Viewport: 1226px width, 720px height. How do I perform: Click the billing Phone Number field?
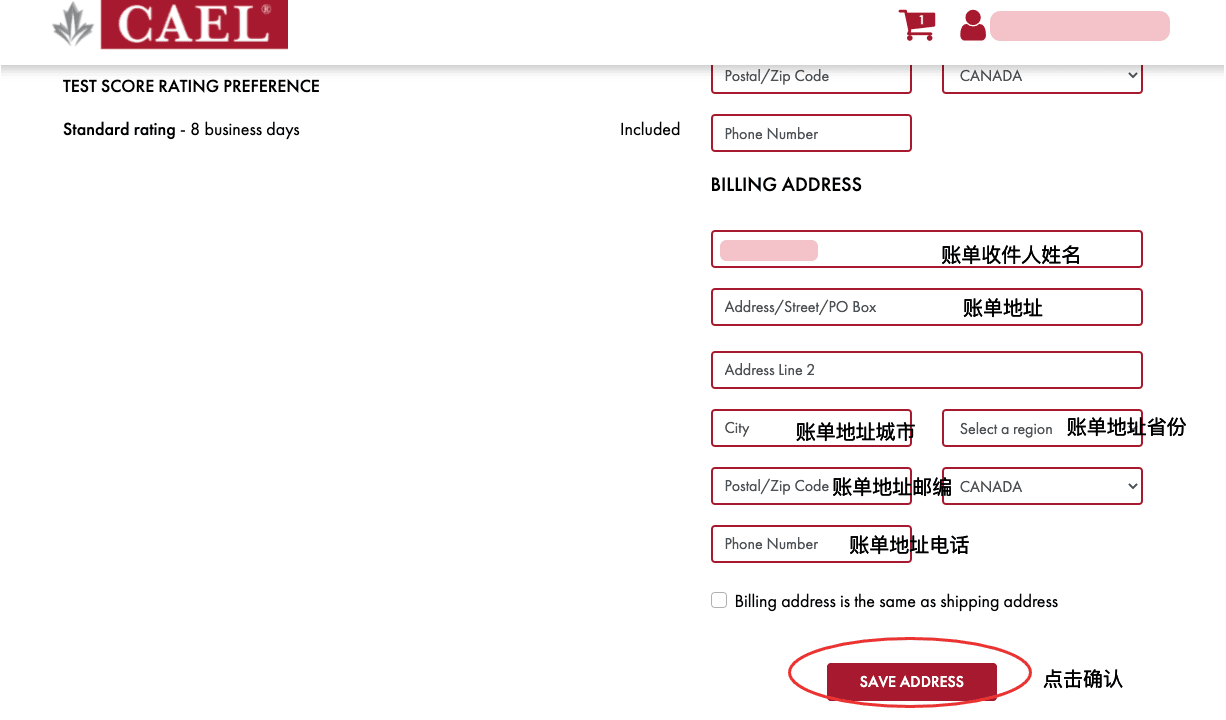[x=811, y=544]
